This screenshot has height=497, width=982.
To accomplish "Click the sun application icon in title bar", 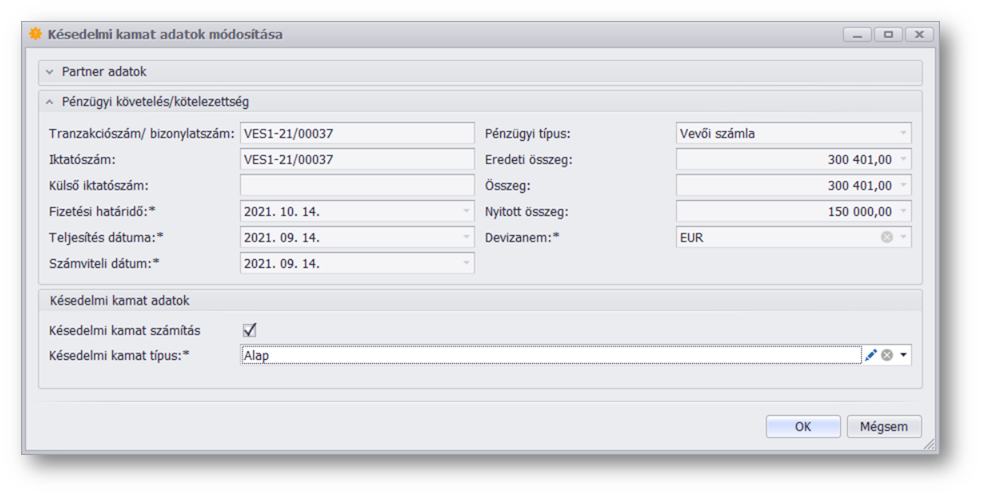I will pyautogui.click(x=36, y=34).
